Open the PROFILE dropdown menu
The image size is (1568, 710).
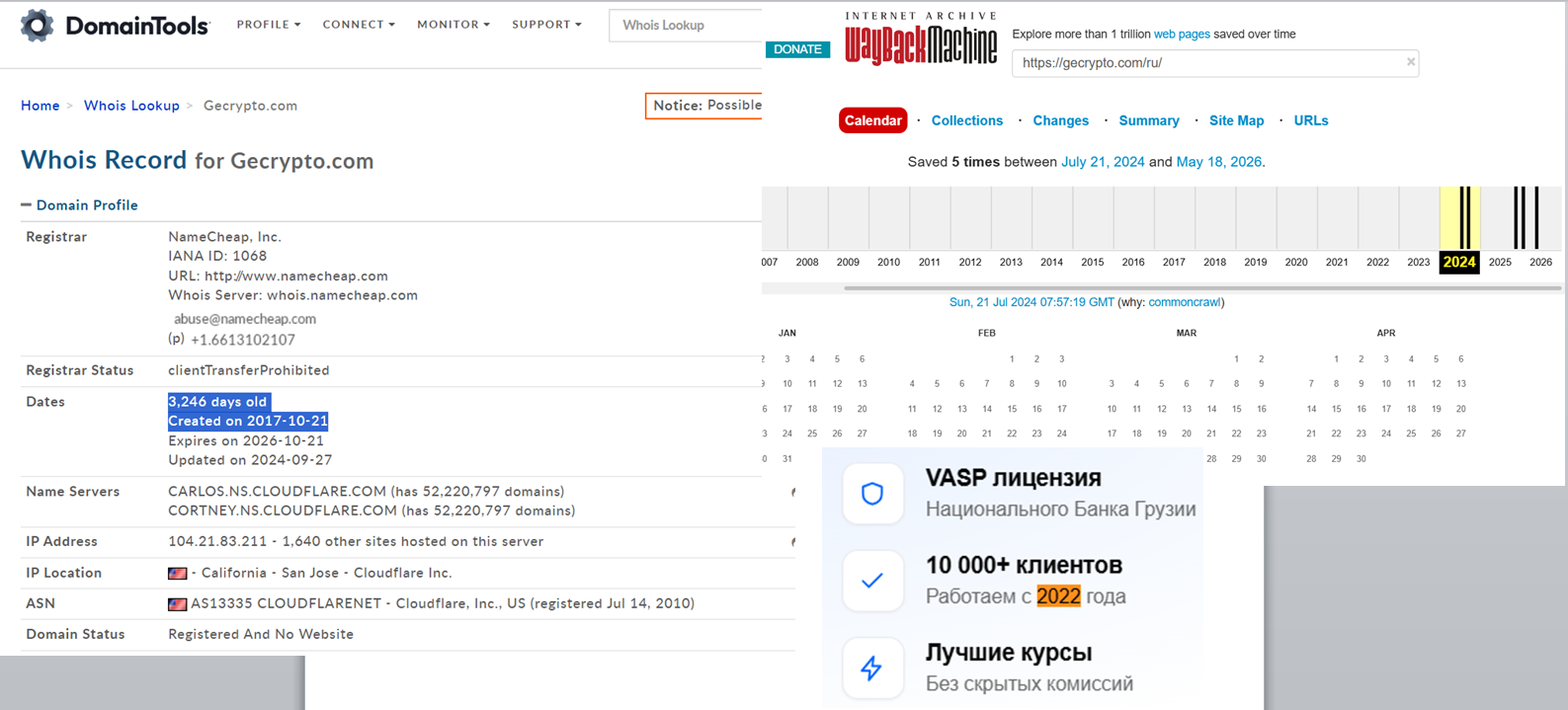coord(269,25)
